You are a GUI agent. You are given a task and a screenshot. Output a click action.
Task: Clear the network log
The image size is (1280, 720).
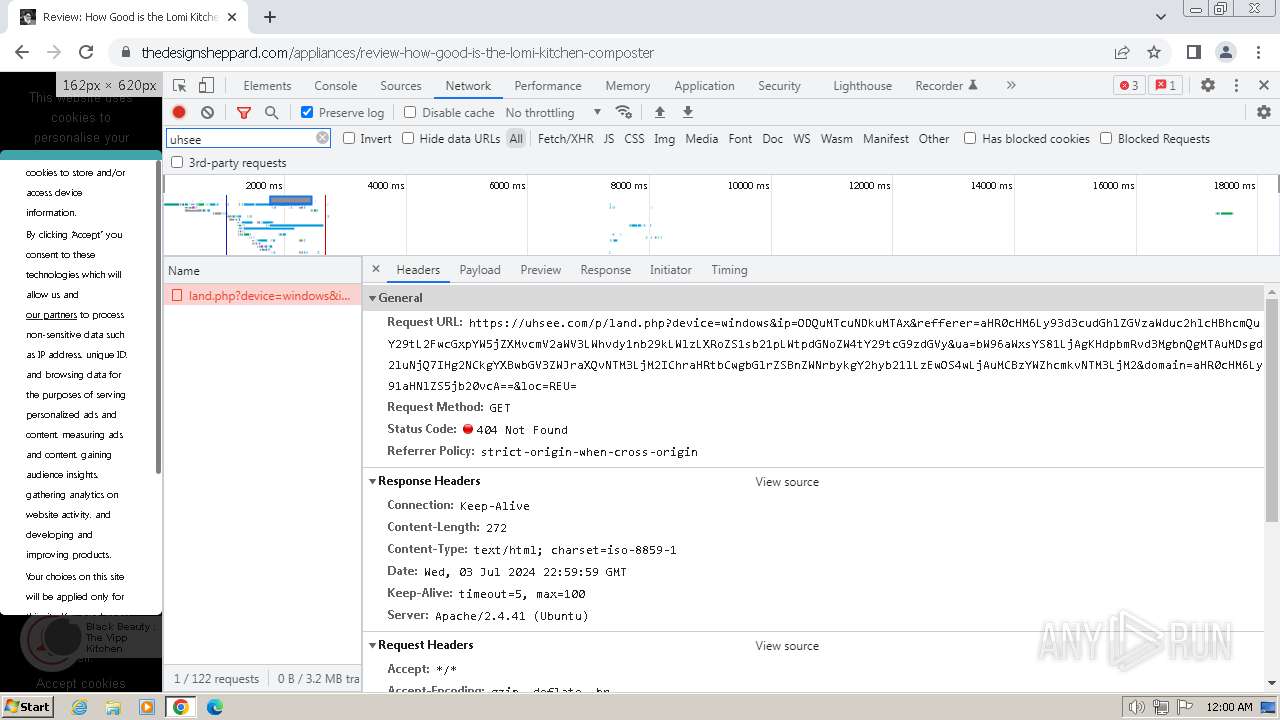point(207,113)
